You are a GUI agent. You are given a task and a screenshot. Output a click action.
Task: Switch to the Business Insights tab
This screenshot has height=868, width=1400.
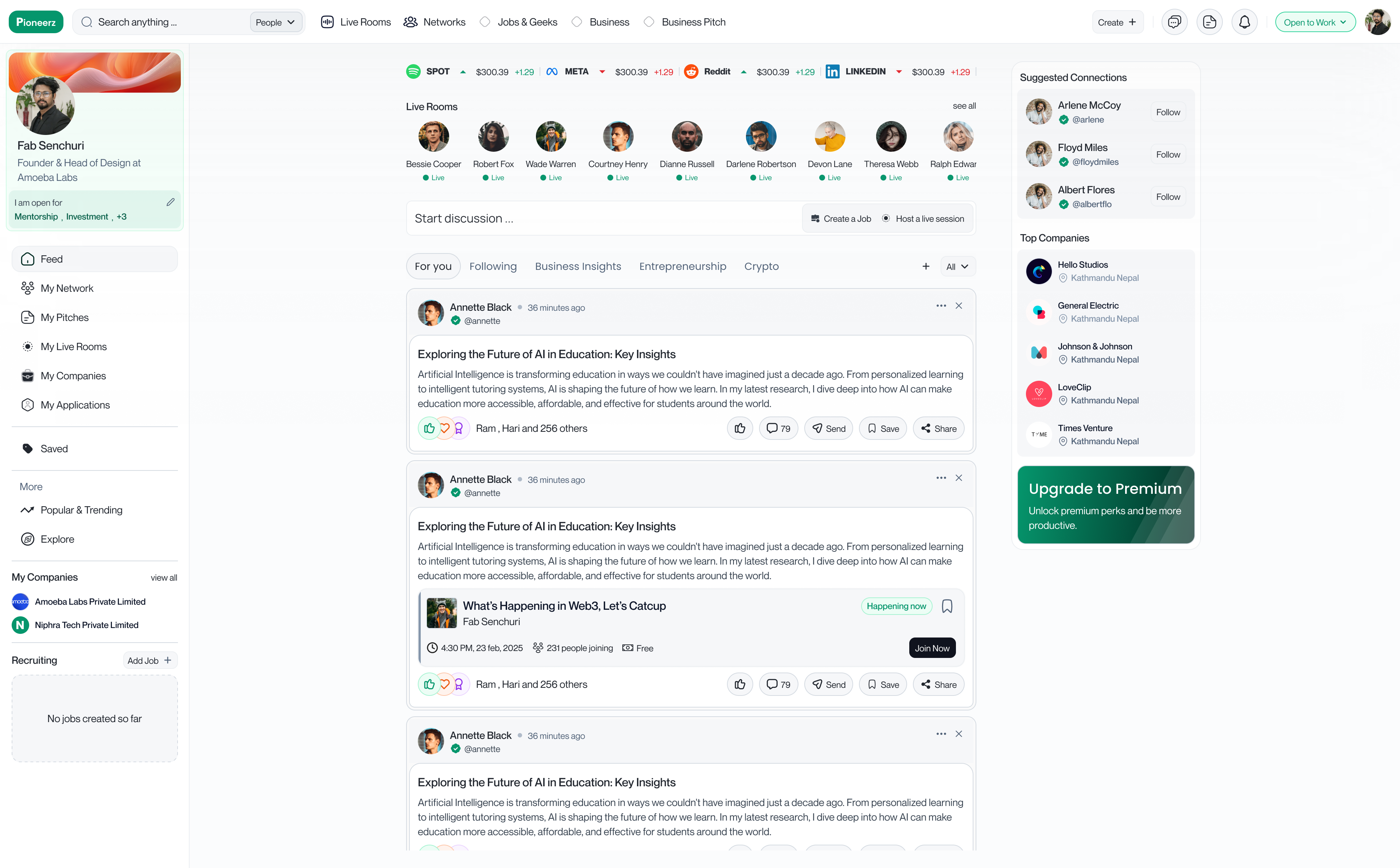pyautogui.click(x=578, y=266)
